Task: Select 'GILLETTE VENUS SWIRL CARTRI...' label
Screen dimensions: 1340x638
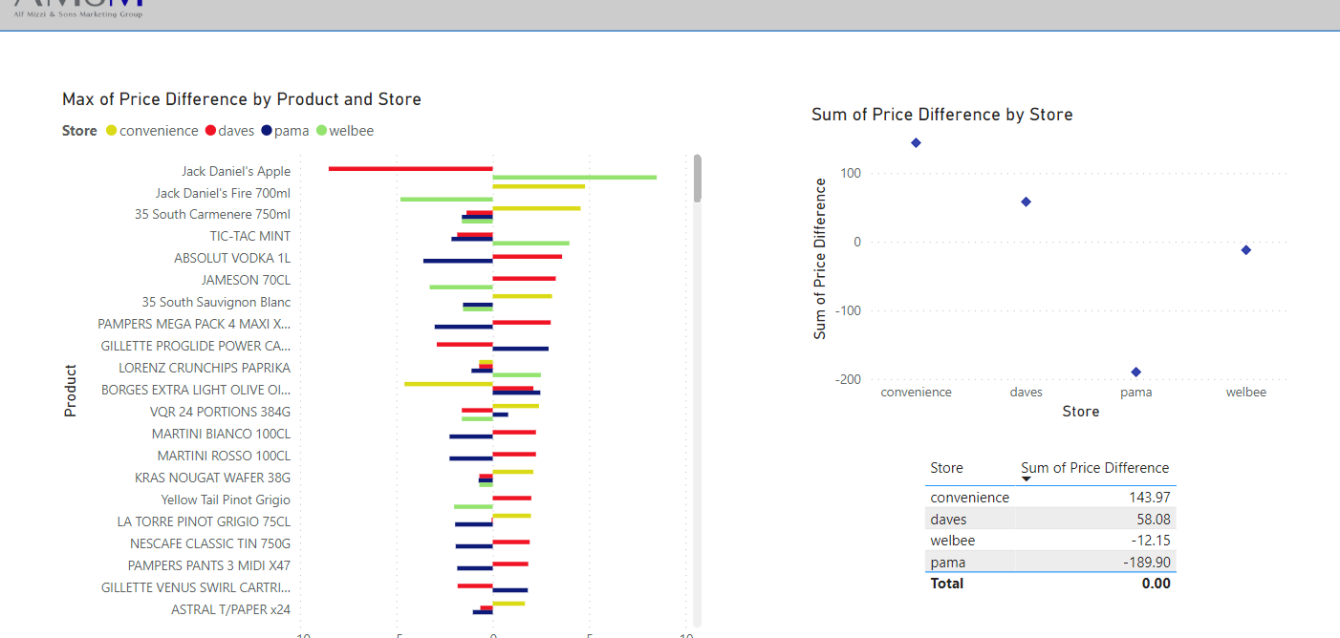Action: coord(196,588)
